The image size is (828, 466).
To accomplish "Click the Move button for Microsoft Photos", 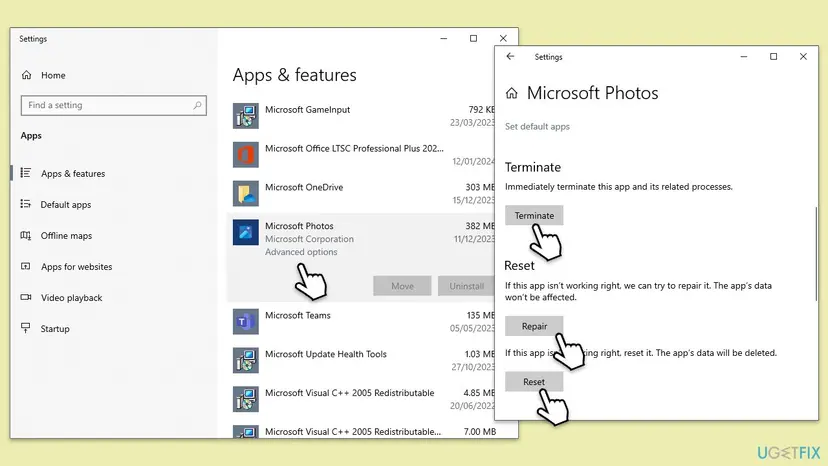I will tap(402, 286).
